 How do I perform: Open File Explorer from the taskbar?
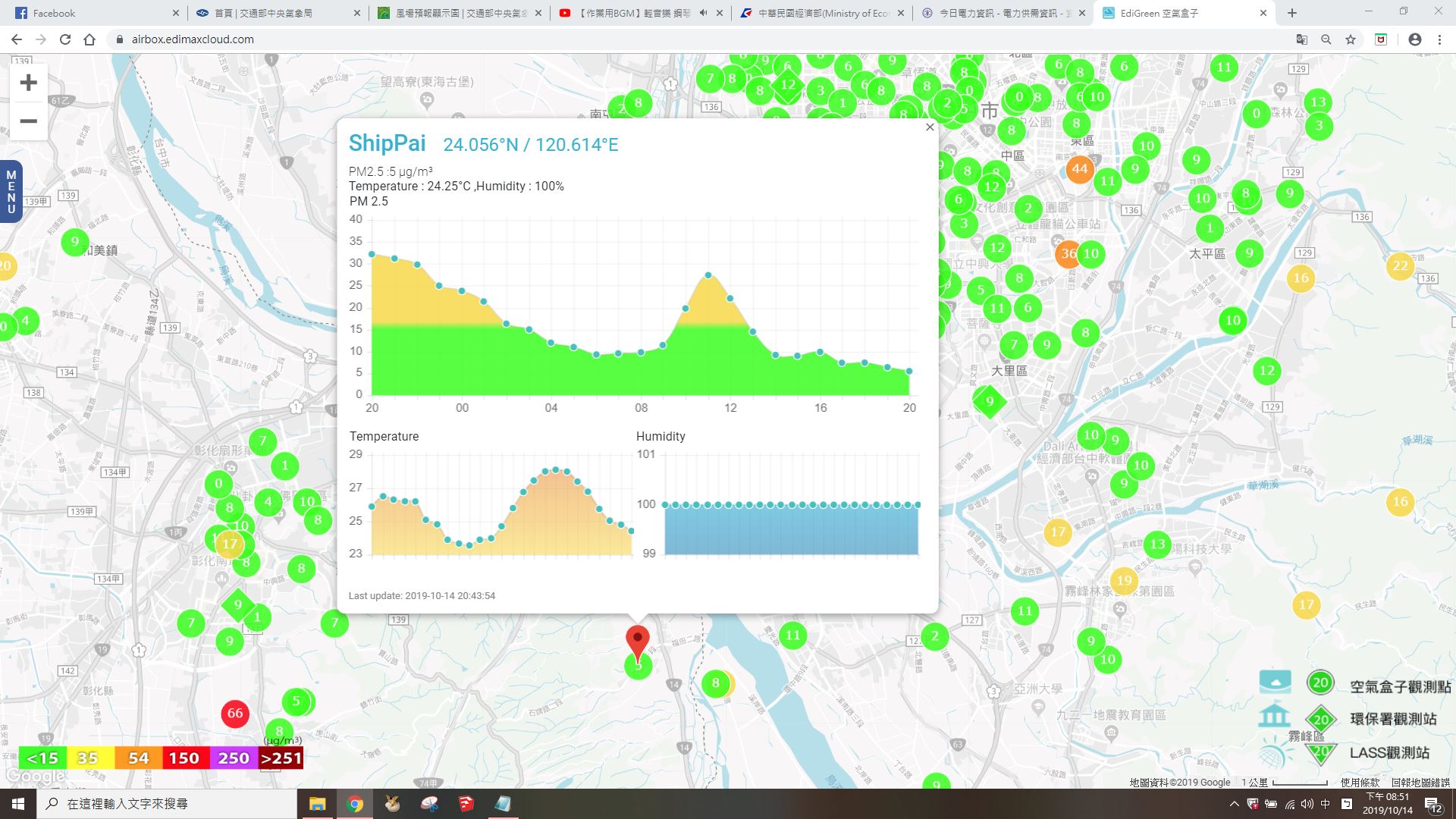coord(317,804)
